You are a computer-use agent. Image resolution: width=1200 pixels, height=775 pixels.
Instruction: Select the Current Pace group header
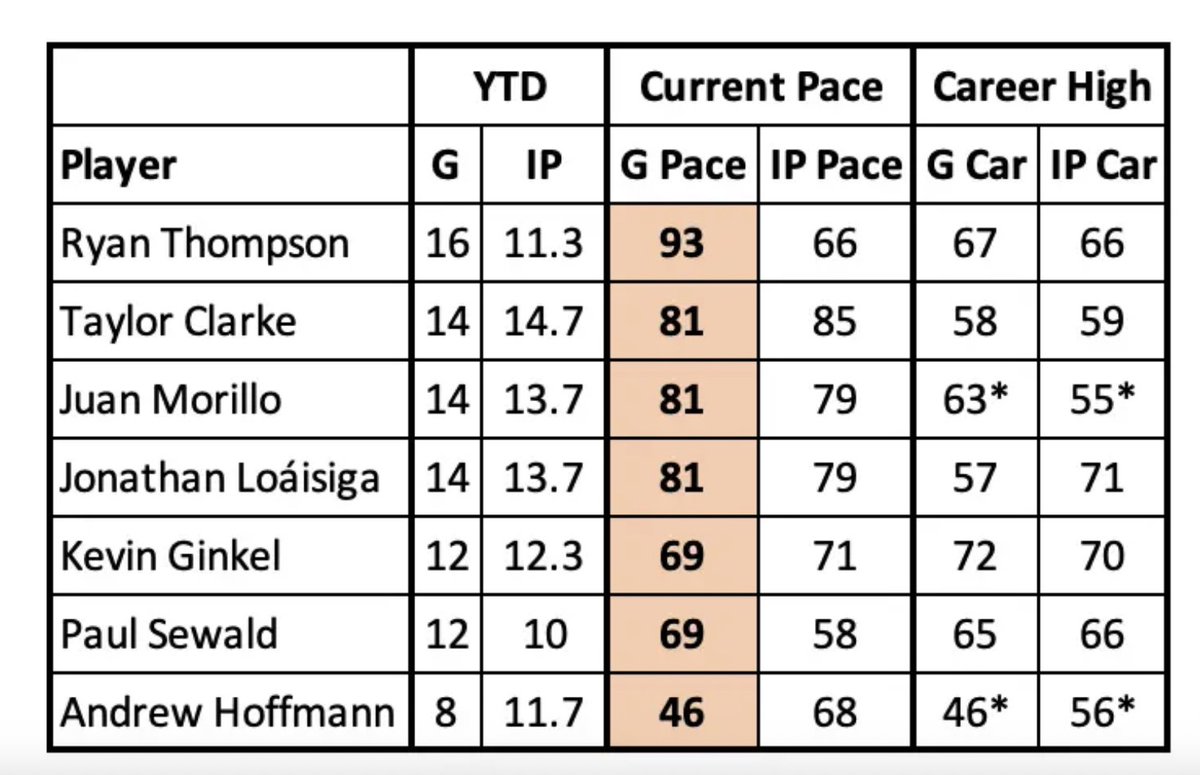(761, 87)
